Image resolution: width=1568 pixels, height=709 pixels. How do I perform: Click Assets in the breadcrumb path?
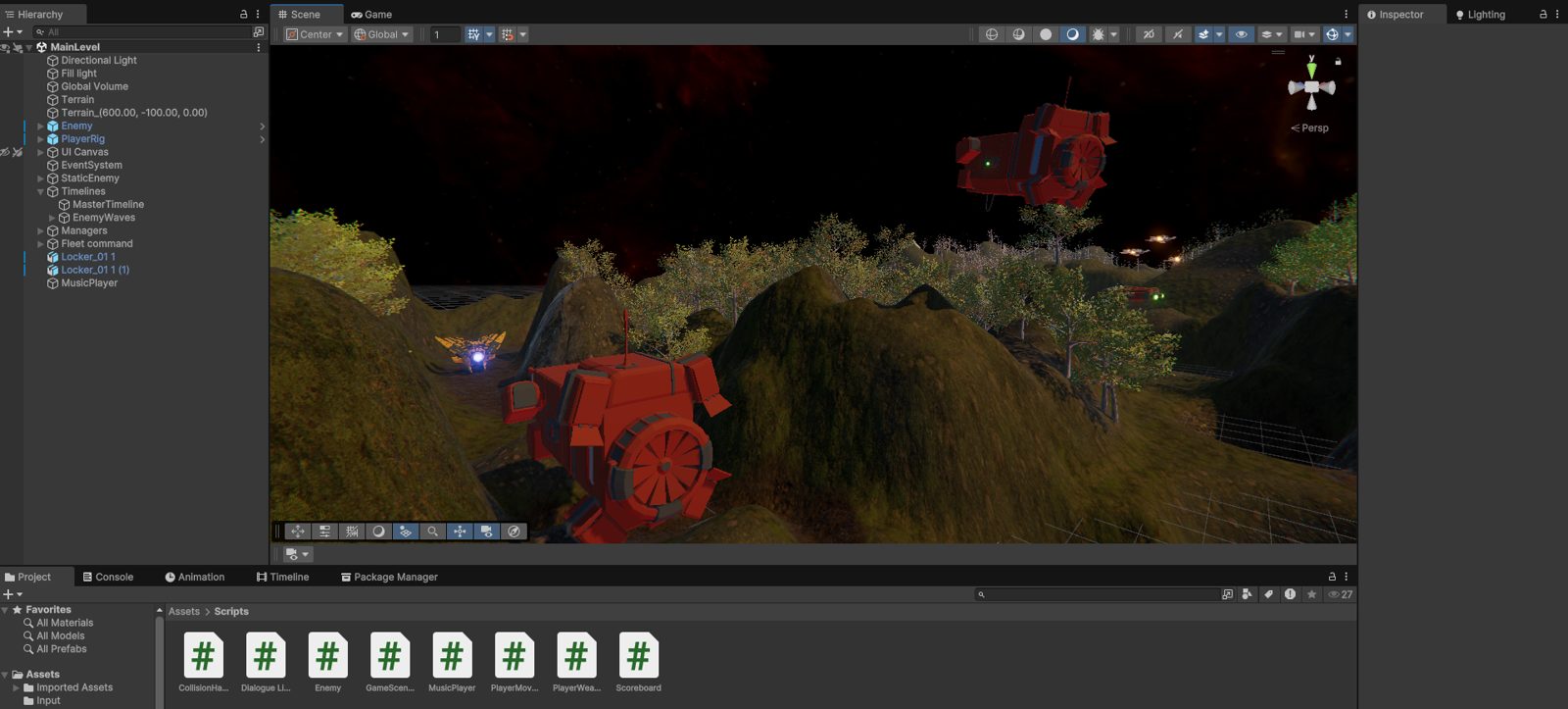tap(183, 612)
